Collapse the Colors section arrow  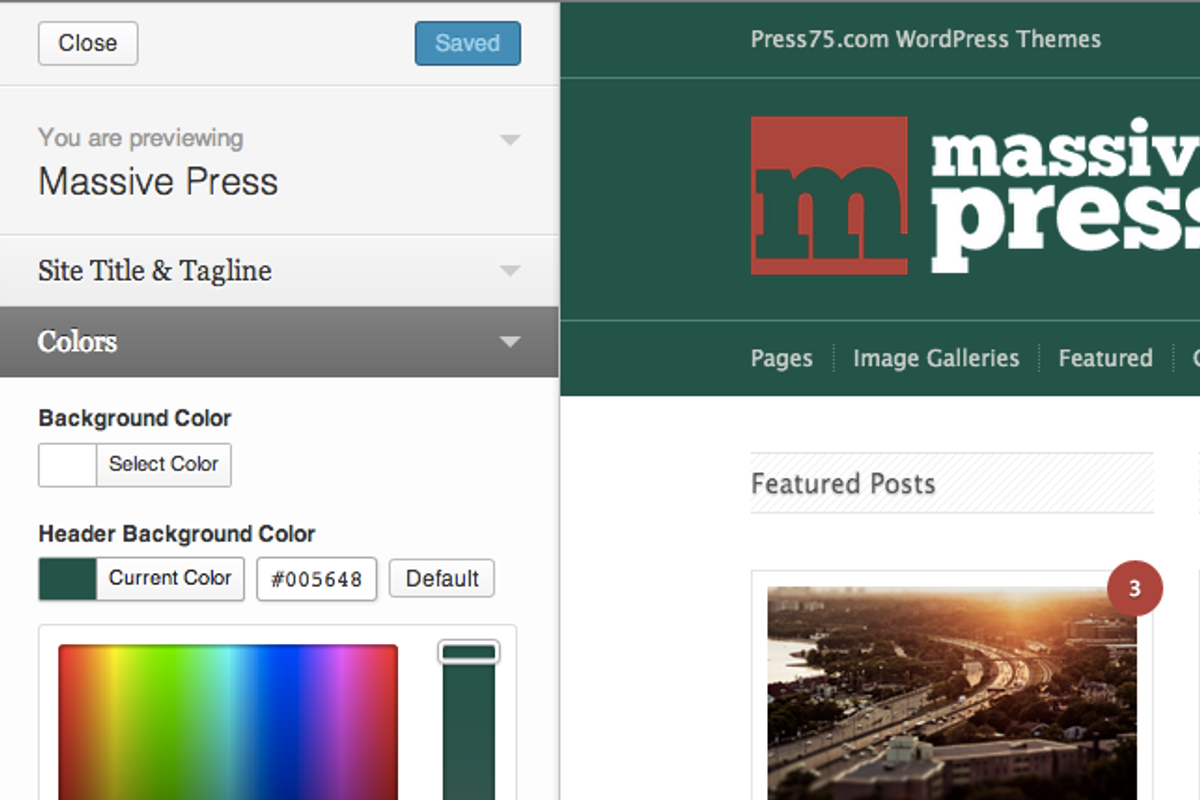510,342
